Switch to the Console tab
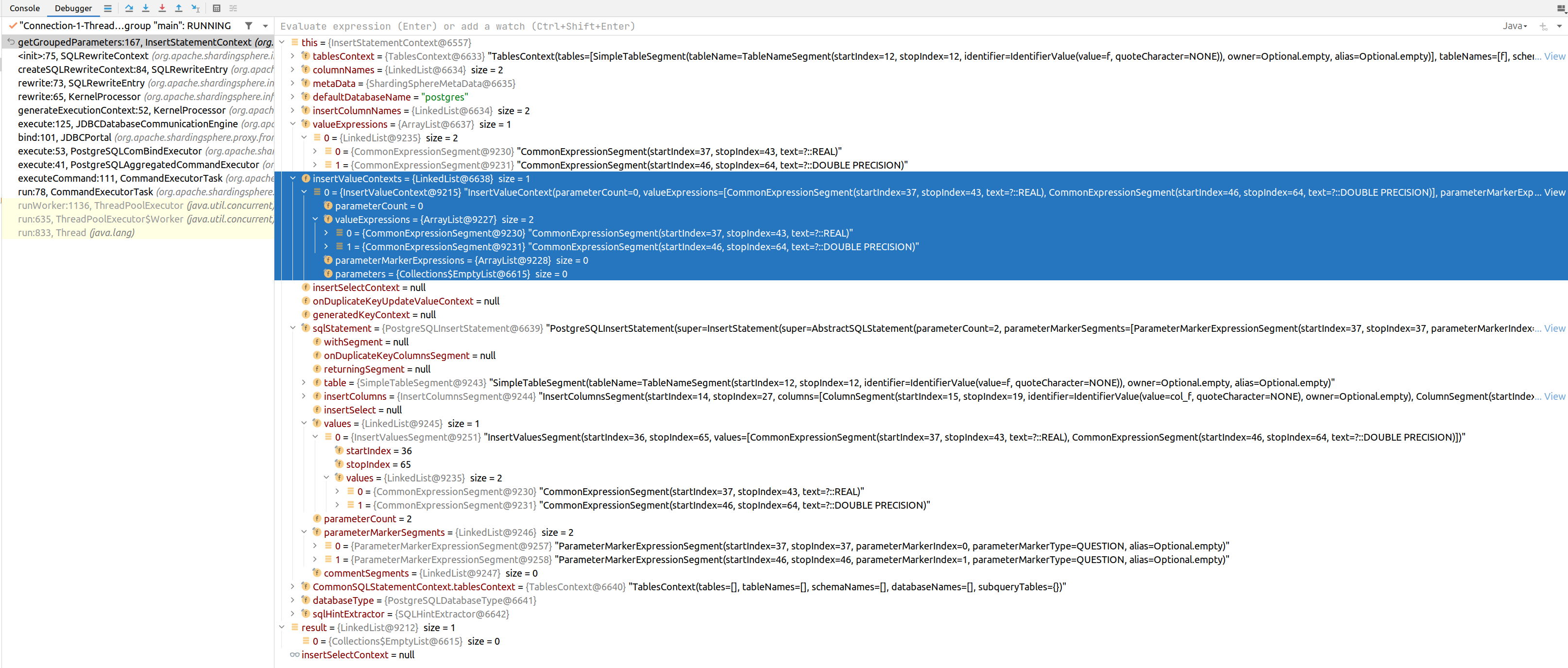 (x=24, y=8)
